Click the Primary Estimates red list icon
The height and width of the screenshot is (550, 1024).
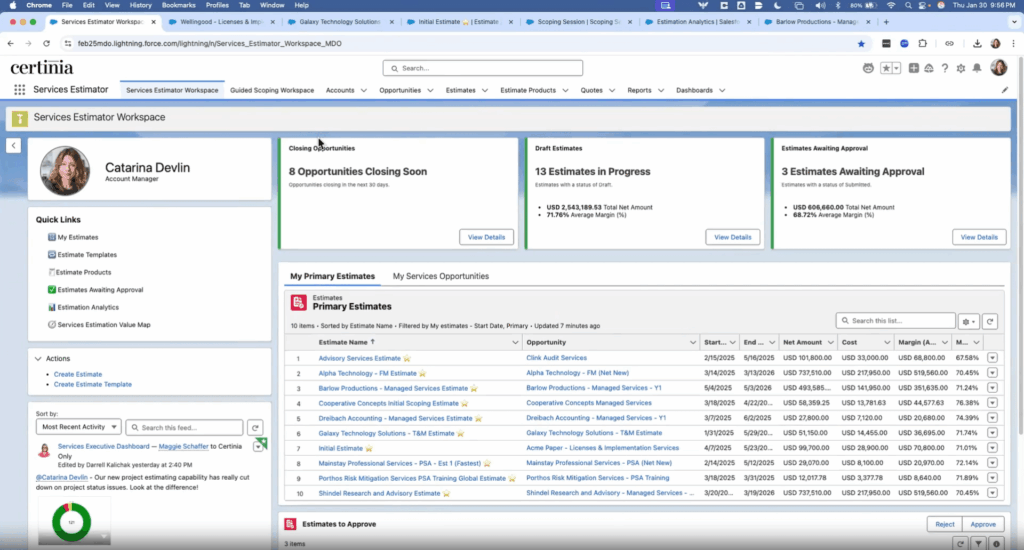[x=298, y=302]
